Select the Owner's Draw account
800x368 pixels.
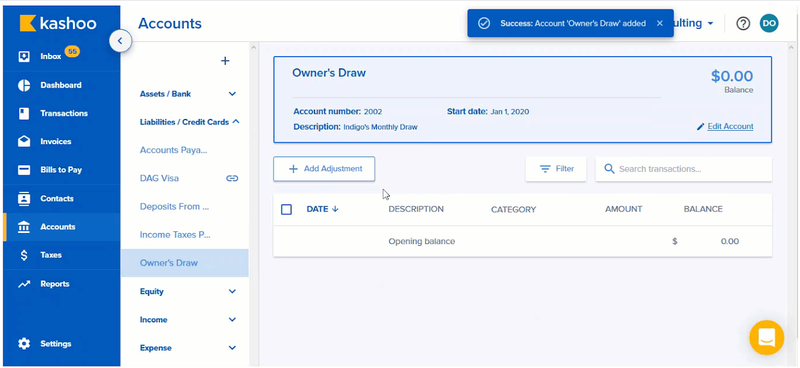tap(185, 263)
